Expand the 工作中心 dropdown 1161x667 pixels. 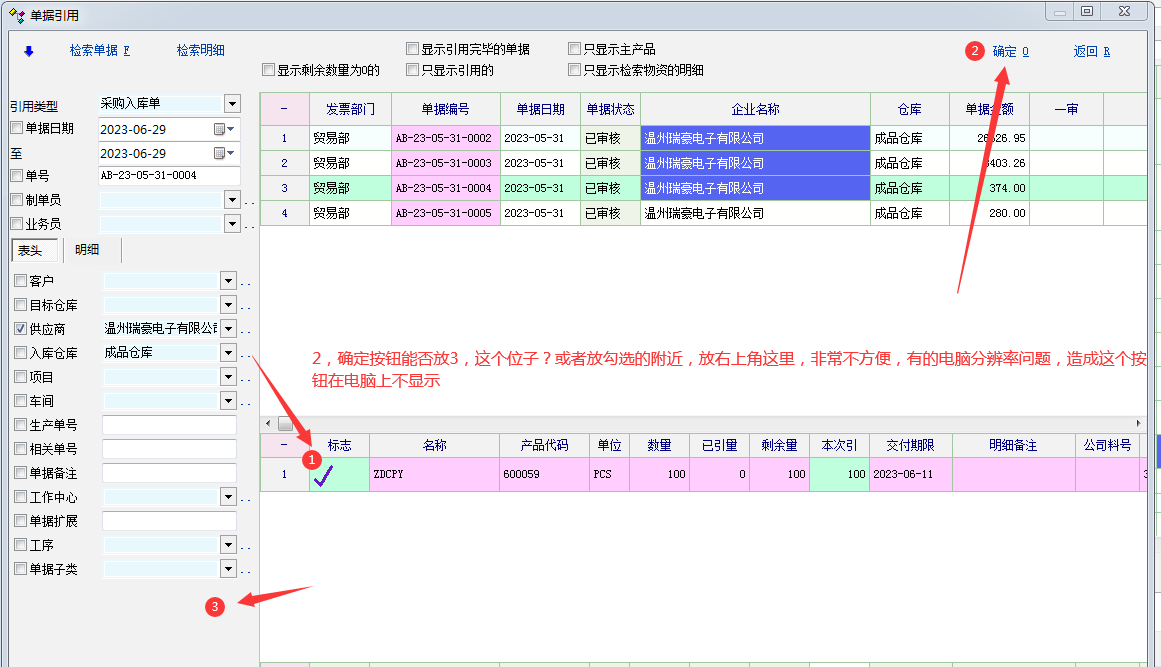pos(228,497)
